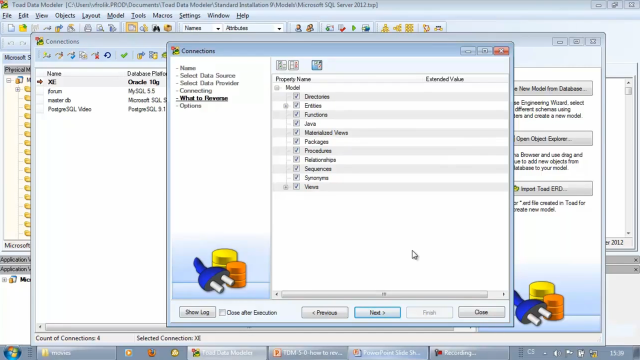Uncheck the Synonyms checkbox
640x360 pixels.
point(297,178)
